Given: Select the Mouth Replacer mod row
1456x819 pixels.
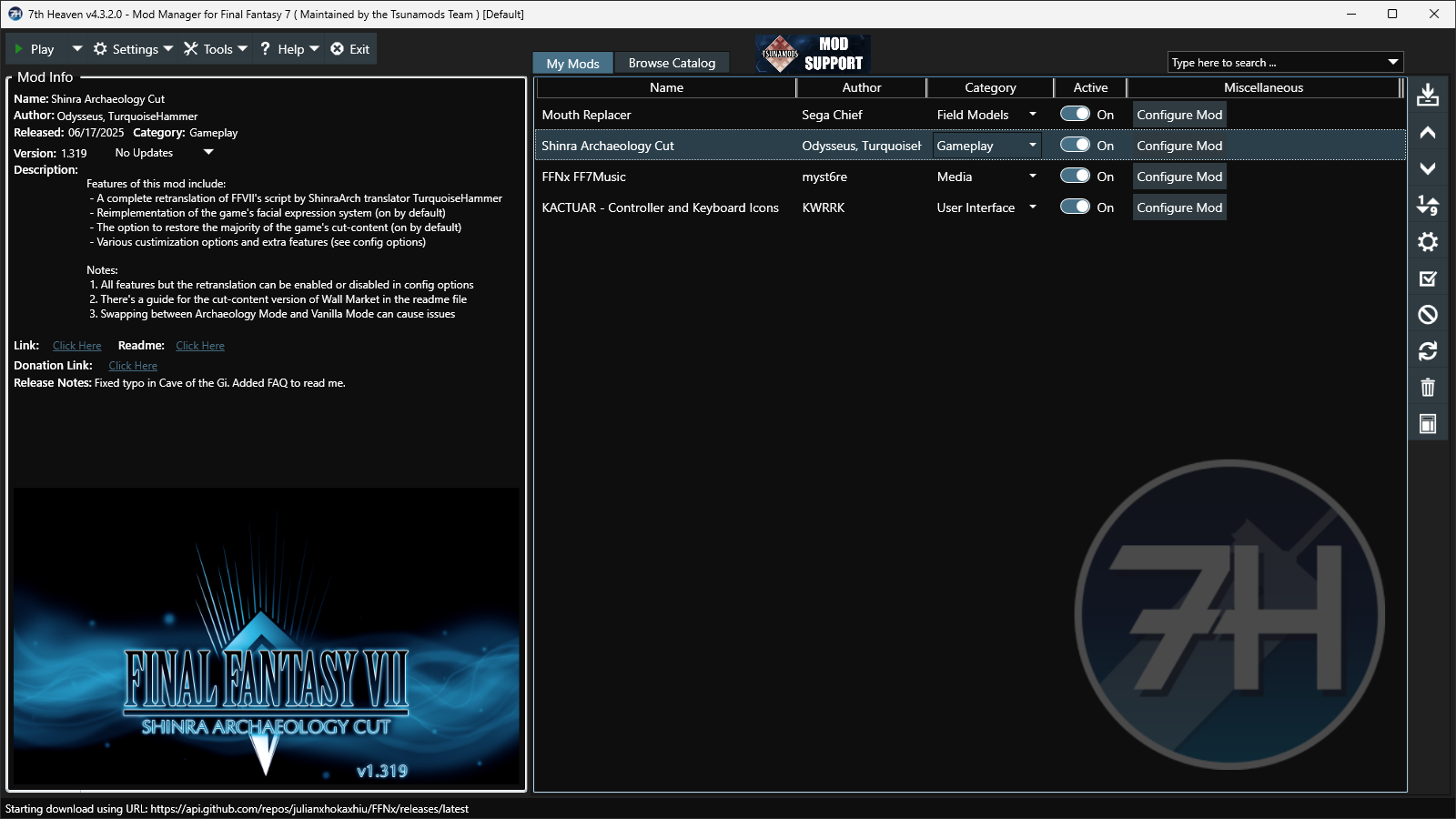Looking at the screenshot, I should 970,115.
